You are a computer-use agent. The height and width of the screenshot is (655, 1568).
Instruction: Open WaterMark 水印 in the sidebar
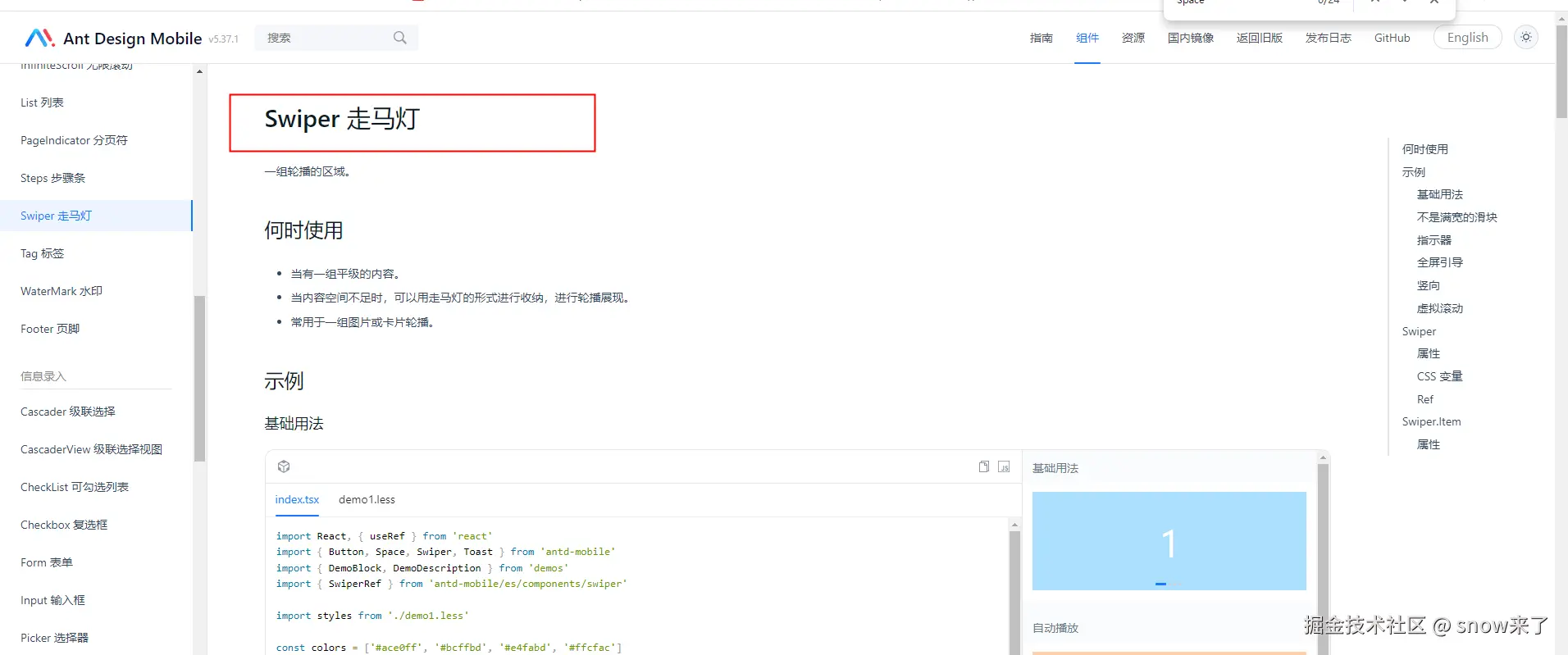tap(96, 291)
